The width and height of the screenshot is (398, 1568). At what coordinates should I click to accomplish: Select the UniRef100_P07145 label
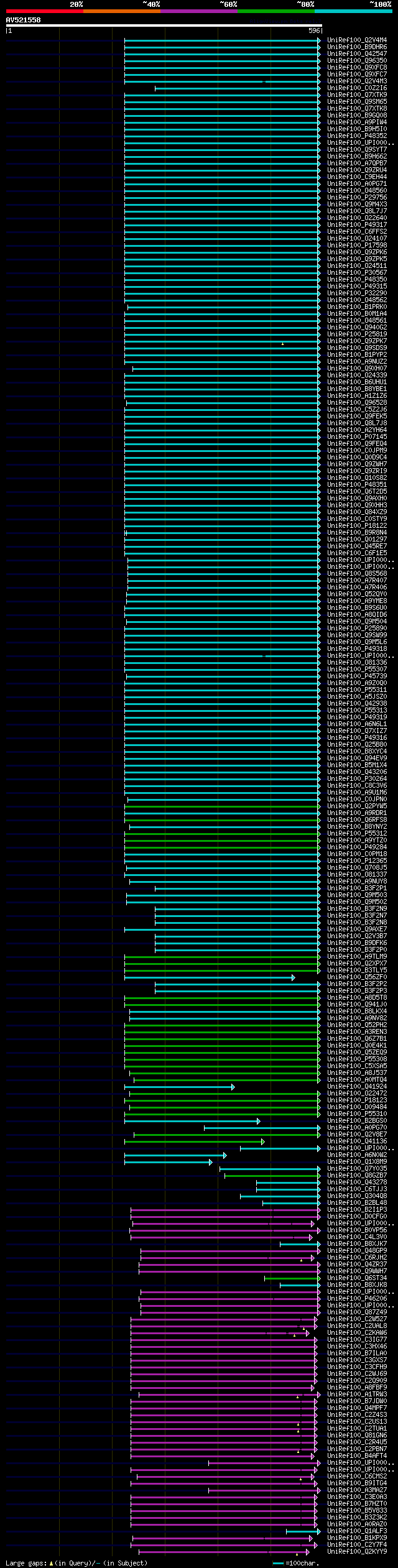(357, 437)
